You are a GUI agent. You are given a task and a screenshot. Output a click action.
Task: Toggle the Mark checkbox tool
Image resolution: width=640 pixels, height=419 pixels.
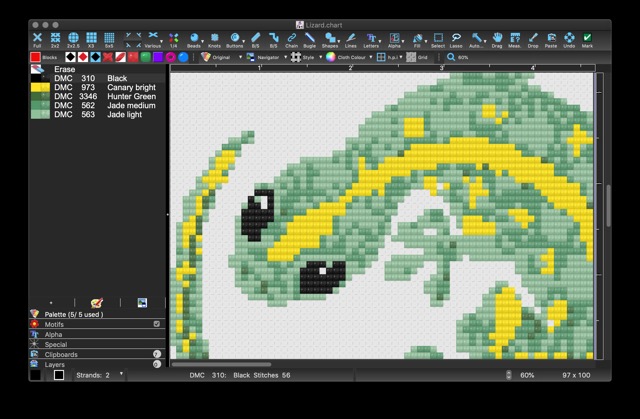click(x=587, y=39)
